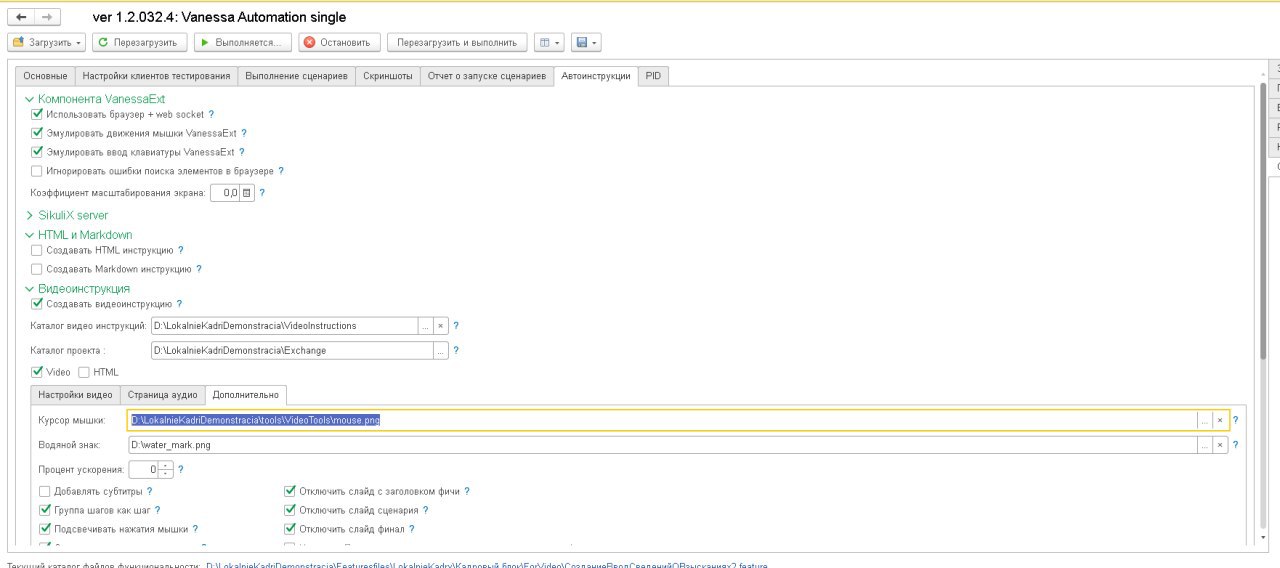Toggle Отключить слайд сценария checkbox
Screen dimensions: 1280x568
coord(290,510)
